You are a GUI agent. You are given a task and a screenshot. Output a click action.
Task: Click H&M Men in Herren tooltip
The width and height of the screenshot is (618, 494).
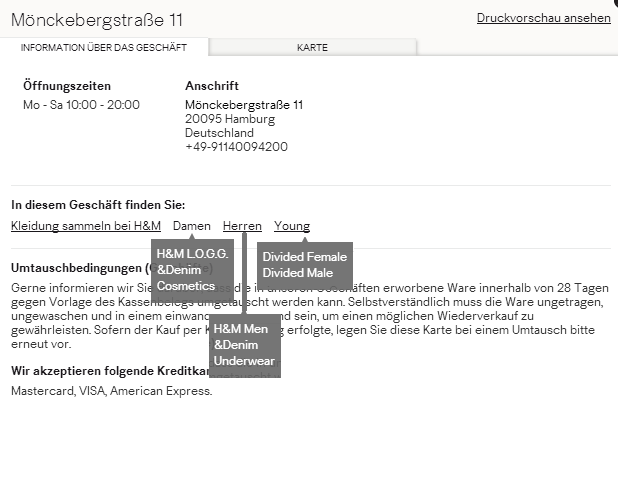[x=241, y=329]
